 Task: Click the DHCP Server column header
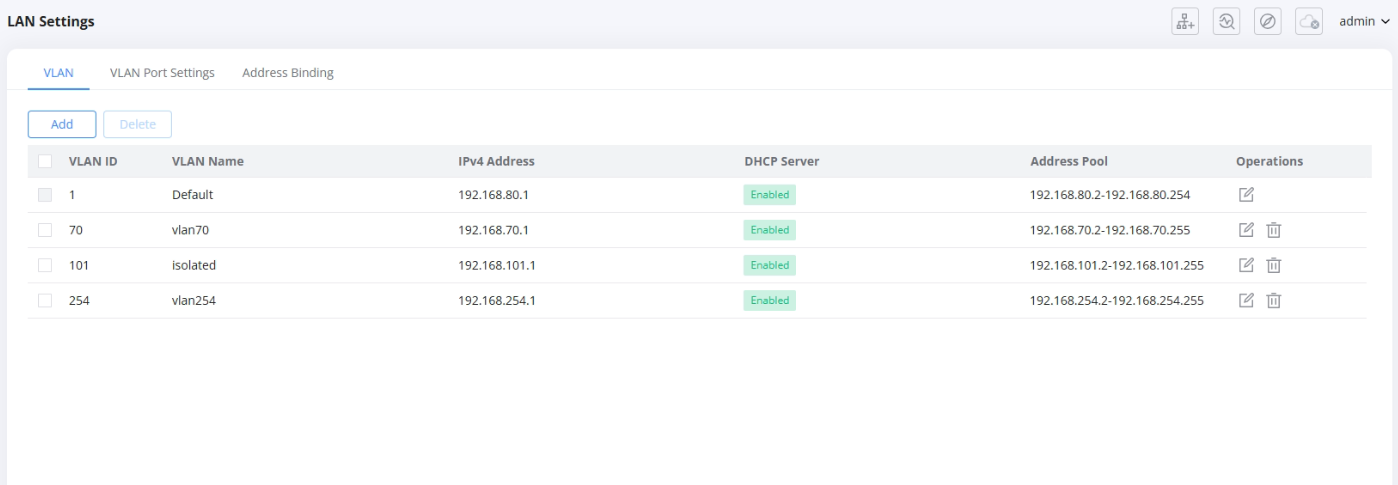[782, 161]
